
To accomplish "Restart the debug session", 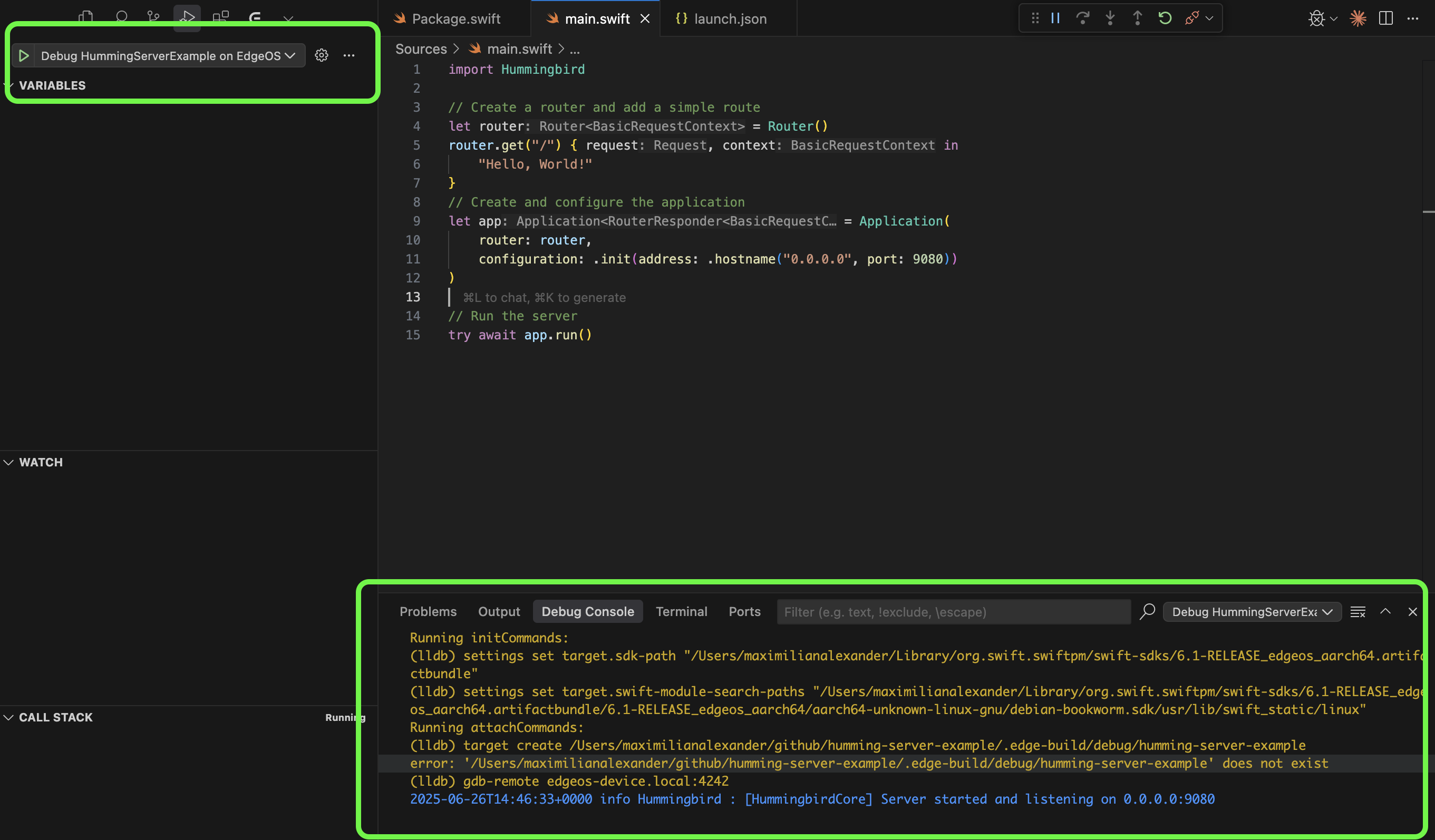I will [1165, 18].
